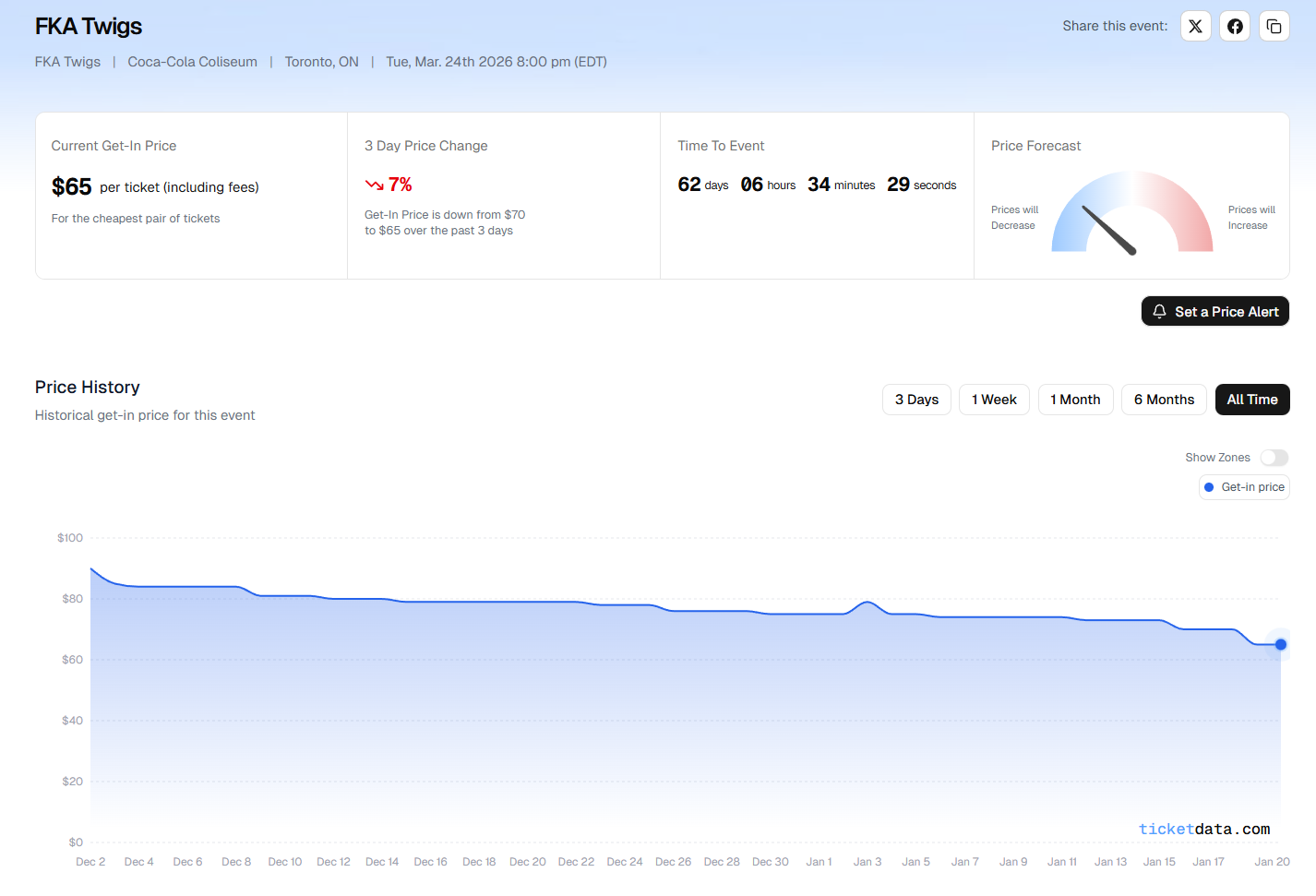1316x896 pixels.
Task: Select the 3 Days range
Action: tap(916, 400)
